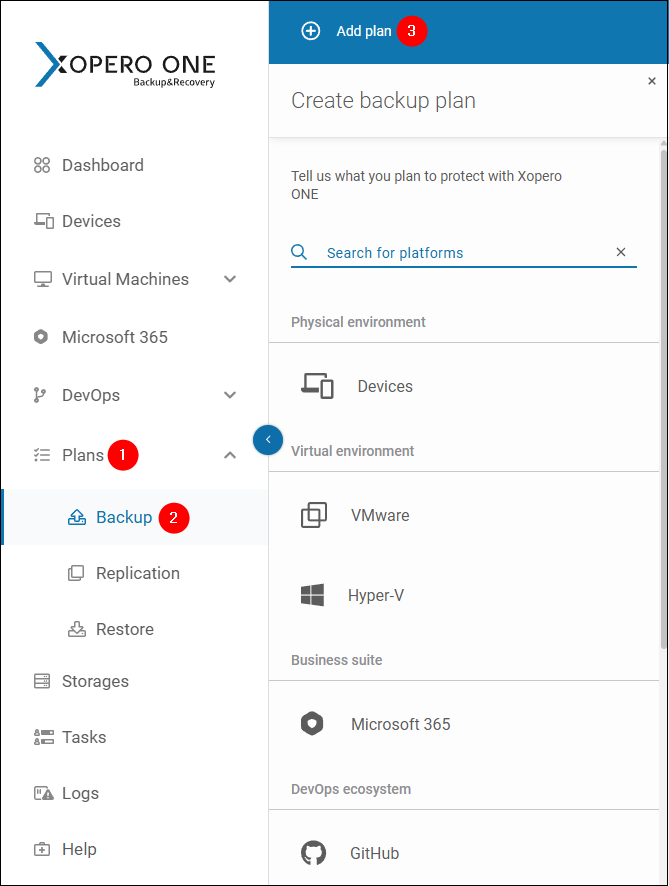Close the Create backup plan panel
Viewport: 669px width, 886px height.
[651, 81]
